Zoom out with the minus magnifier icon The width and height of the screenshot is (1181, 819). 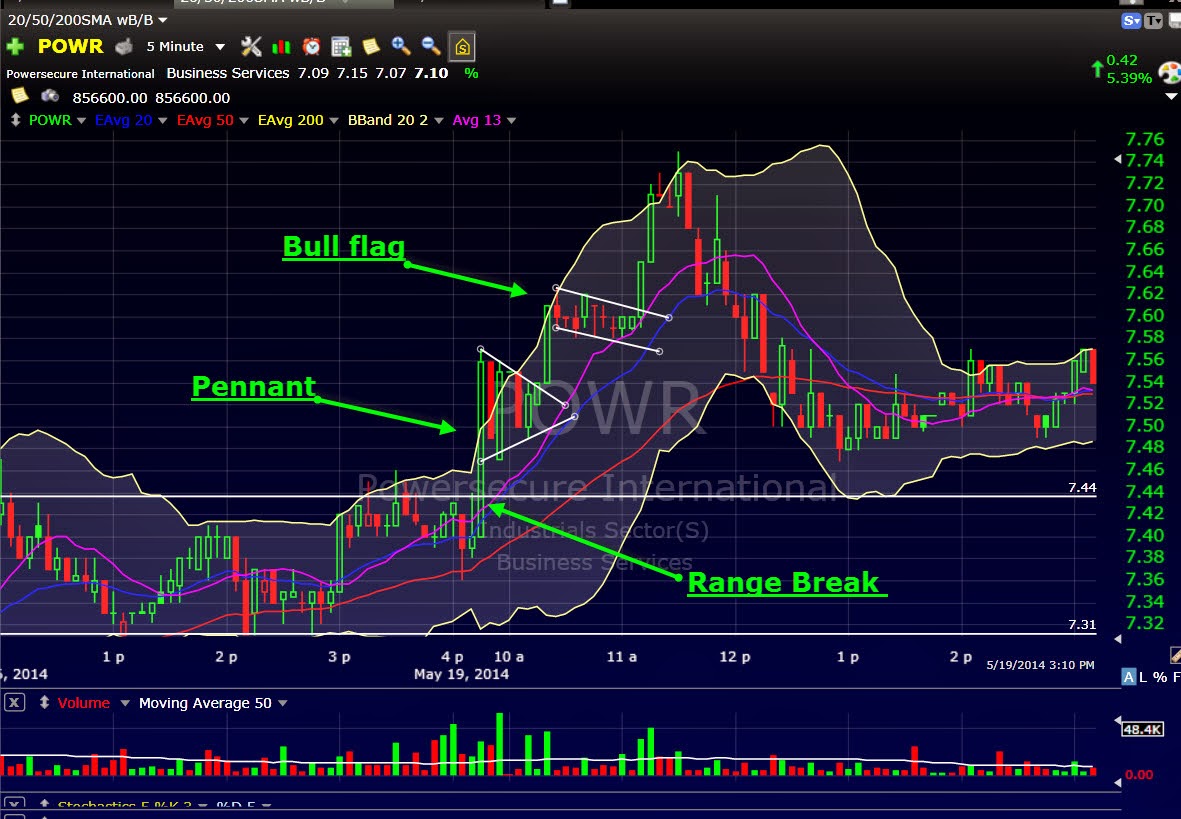coord(431,47)
